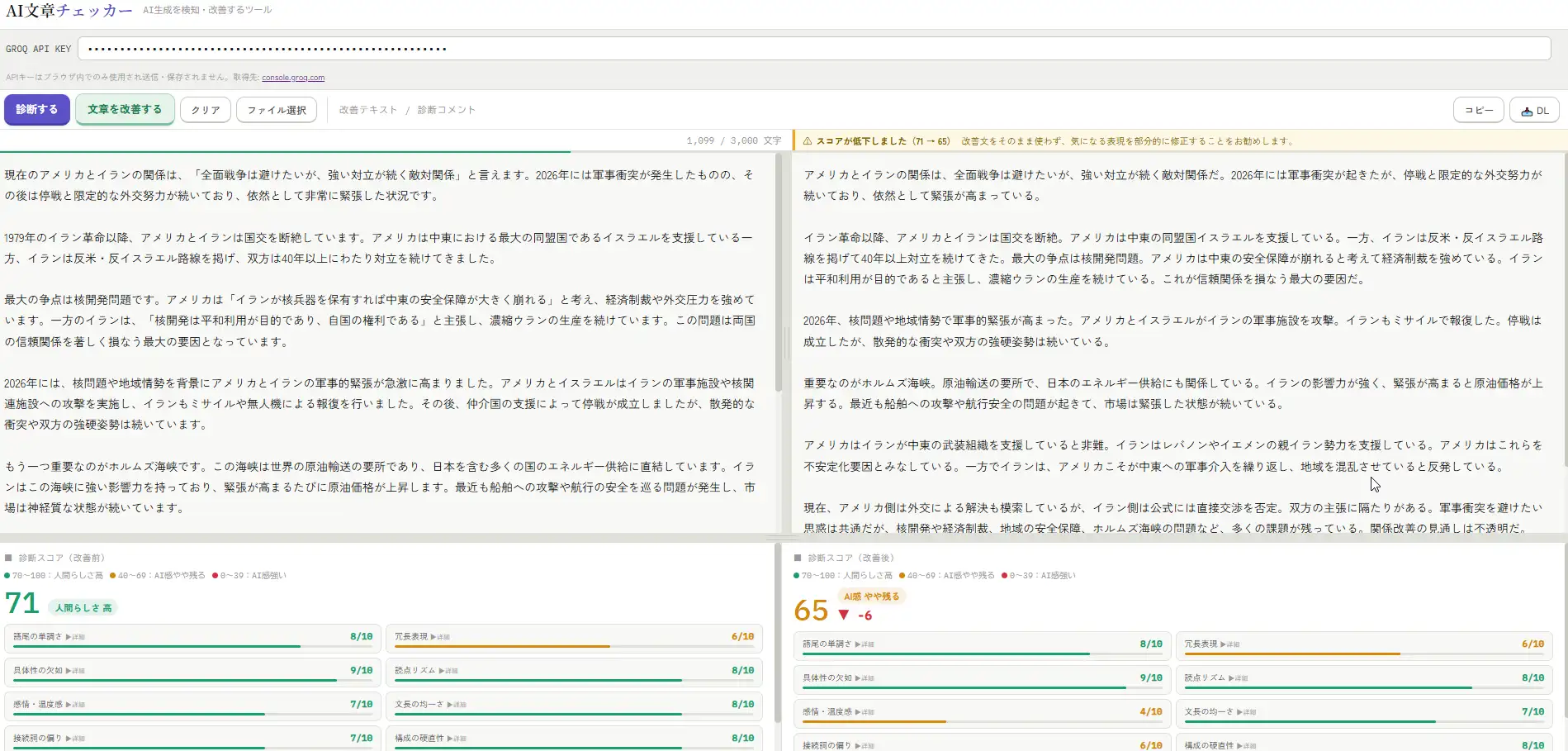This screenshot has width=1568, height=751.
Task: Click the スコアが低下しました warning message
Action: pos(883,141)
